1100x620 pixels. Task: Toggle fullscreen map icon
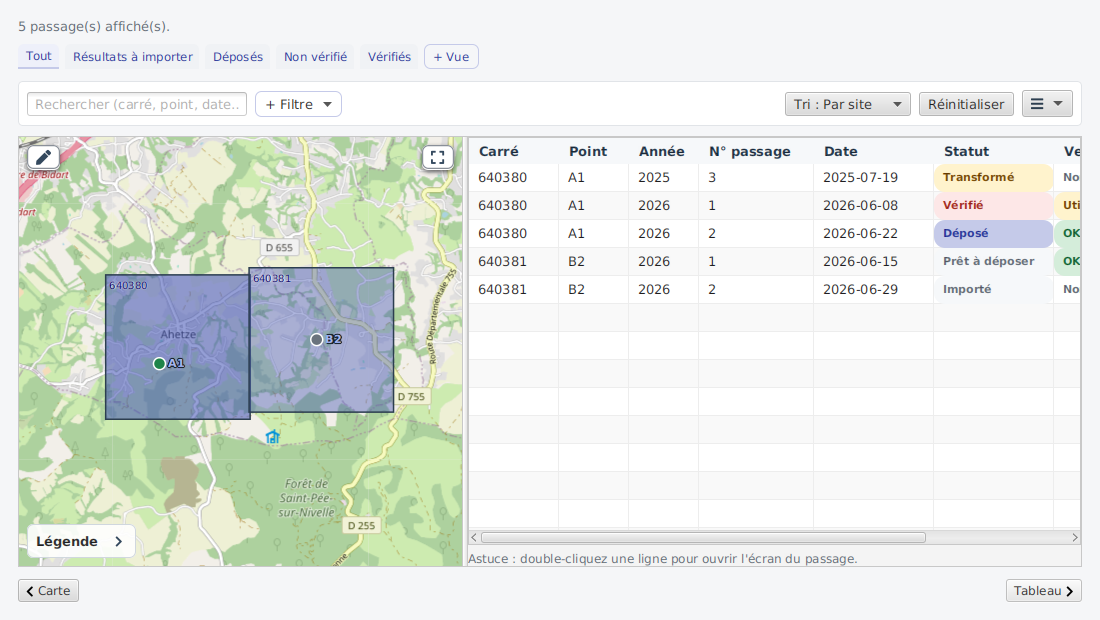point(438,157)
